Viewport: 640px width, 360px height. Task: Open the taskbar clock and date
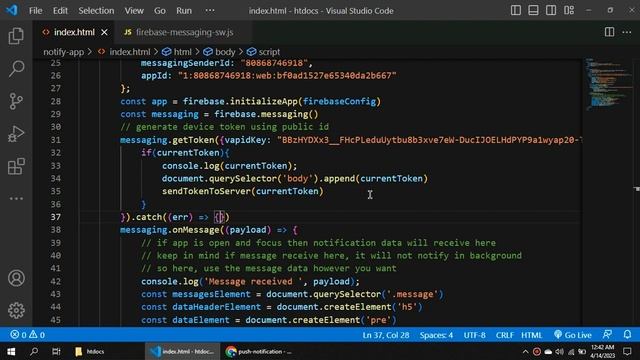pos(602,351)
